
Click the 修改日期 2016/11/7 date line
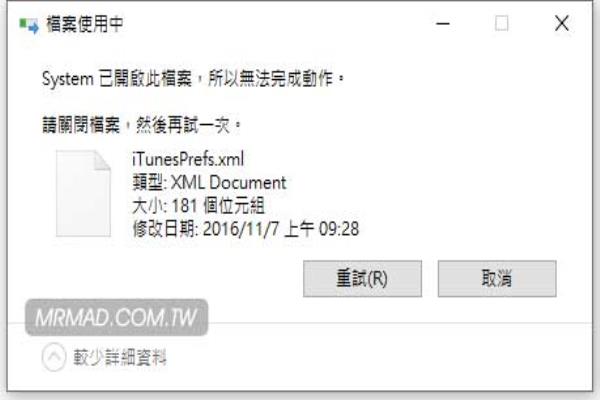[246, 229]
